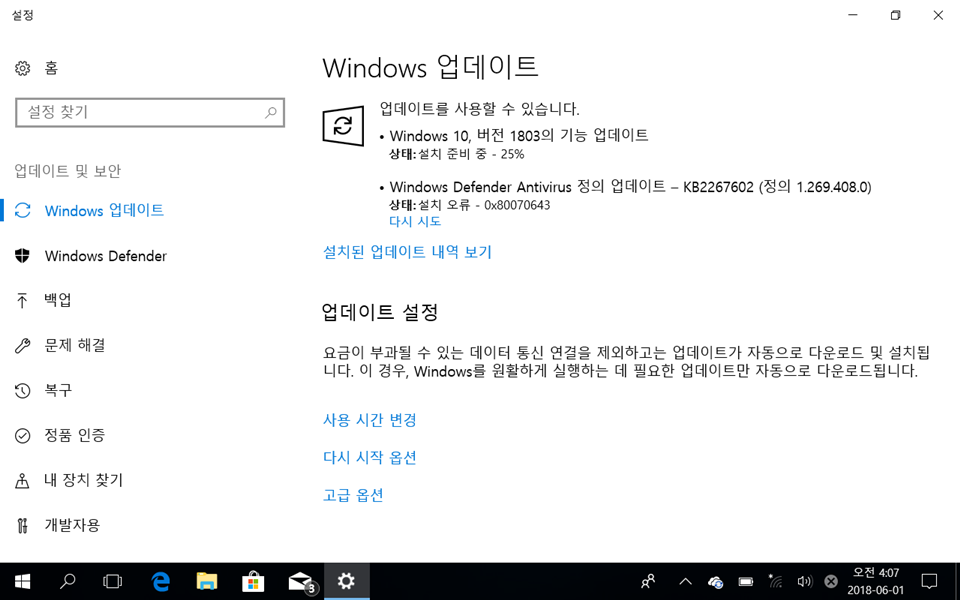The image size is (960, 600).
Task: Click the volume speaker tray icon
Action: click(x=804, y=582)
